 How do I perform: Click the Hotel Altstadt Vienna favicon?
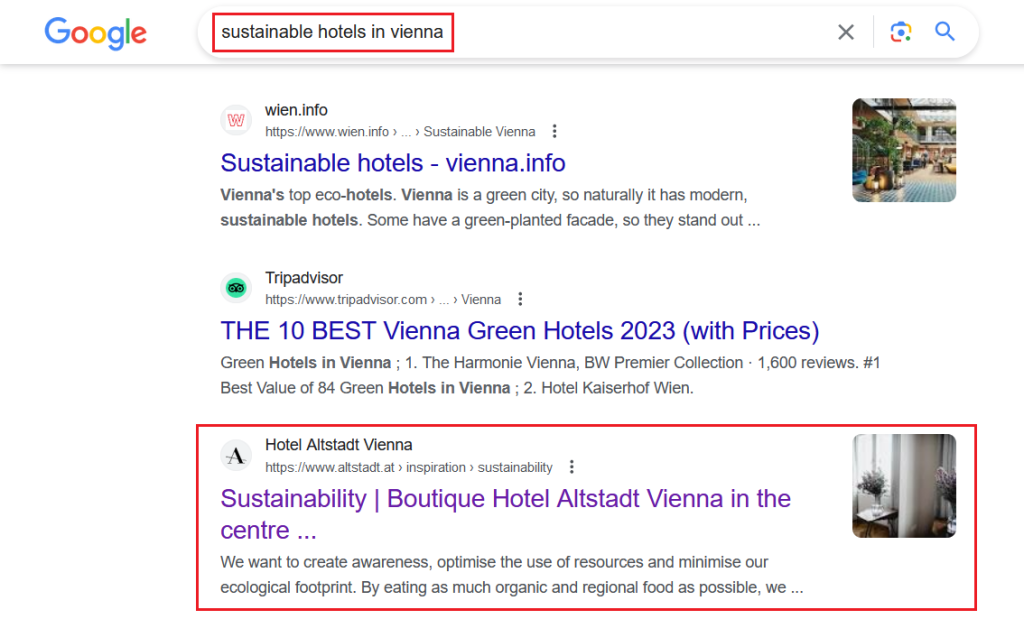click(x=236, y=456)
